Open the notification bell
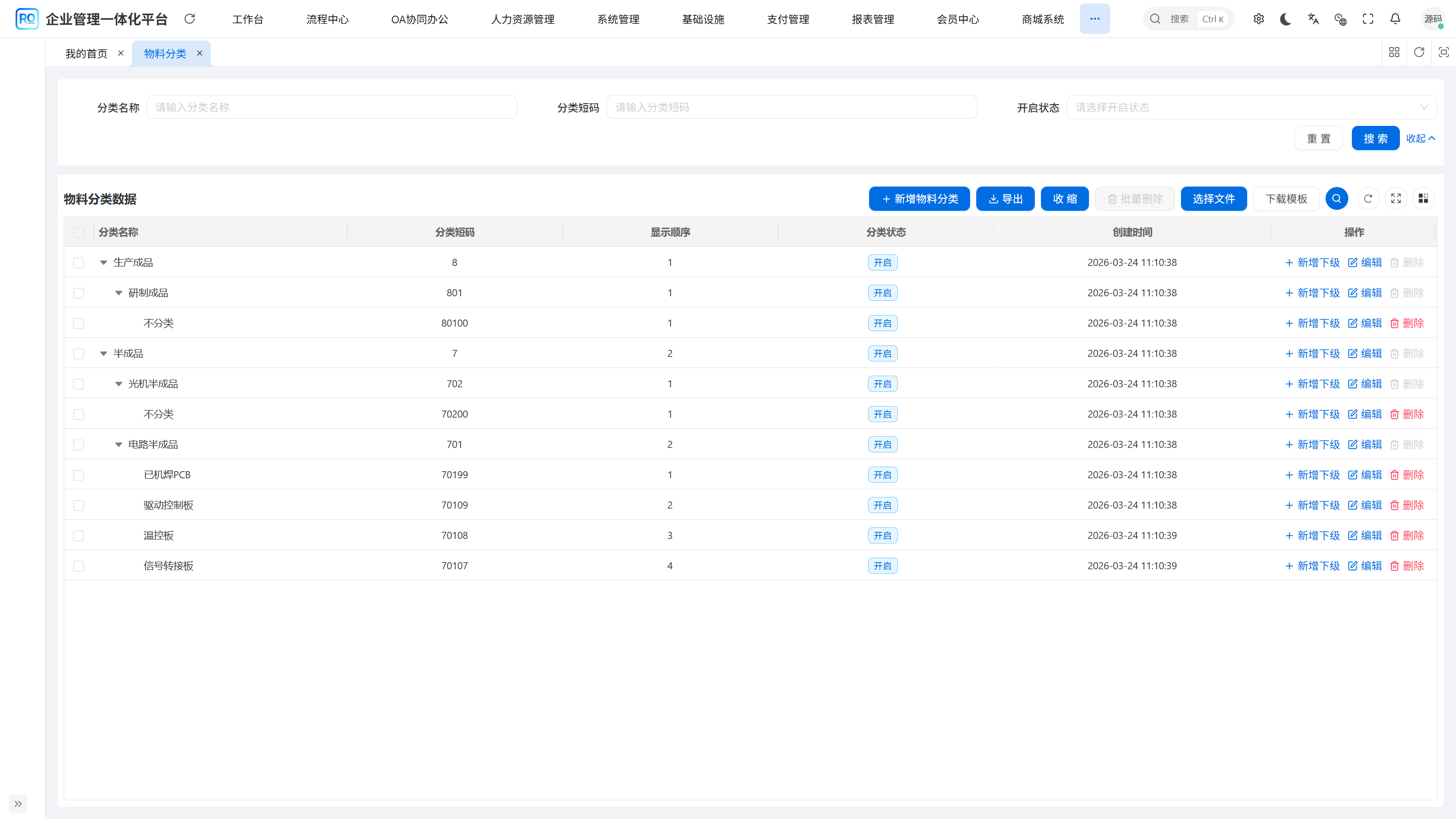 point(1395,19)
